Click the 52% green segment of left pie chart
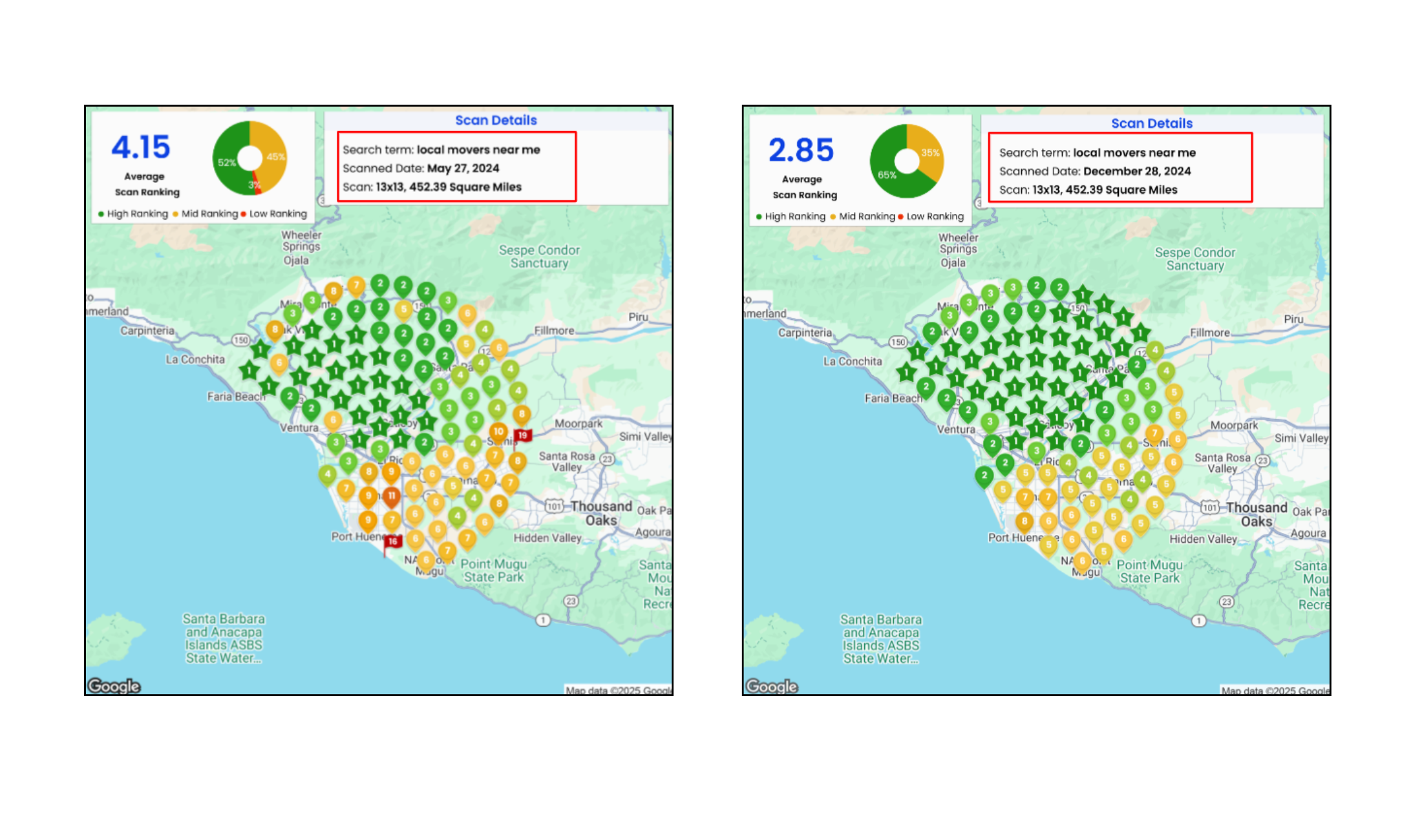This screenshot has width=1422, height=840. (227, 162)
